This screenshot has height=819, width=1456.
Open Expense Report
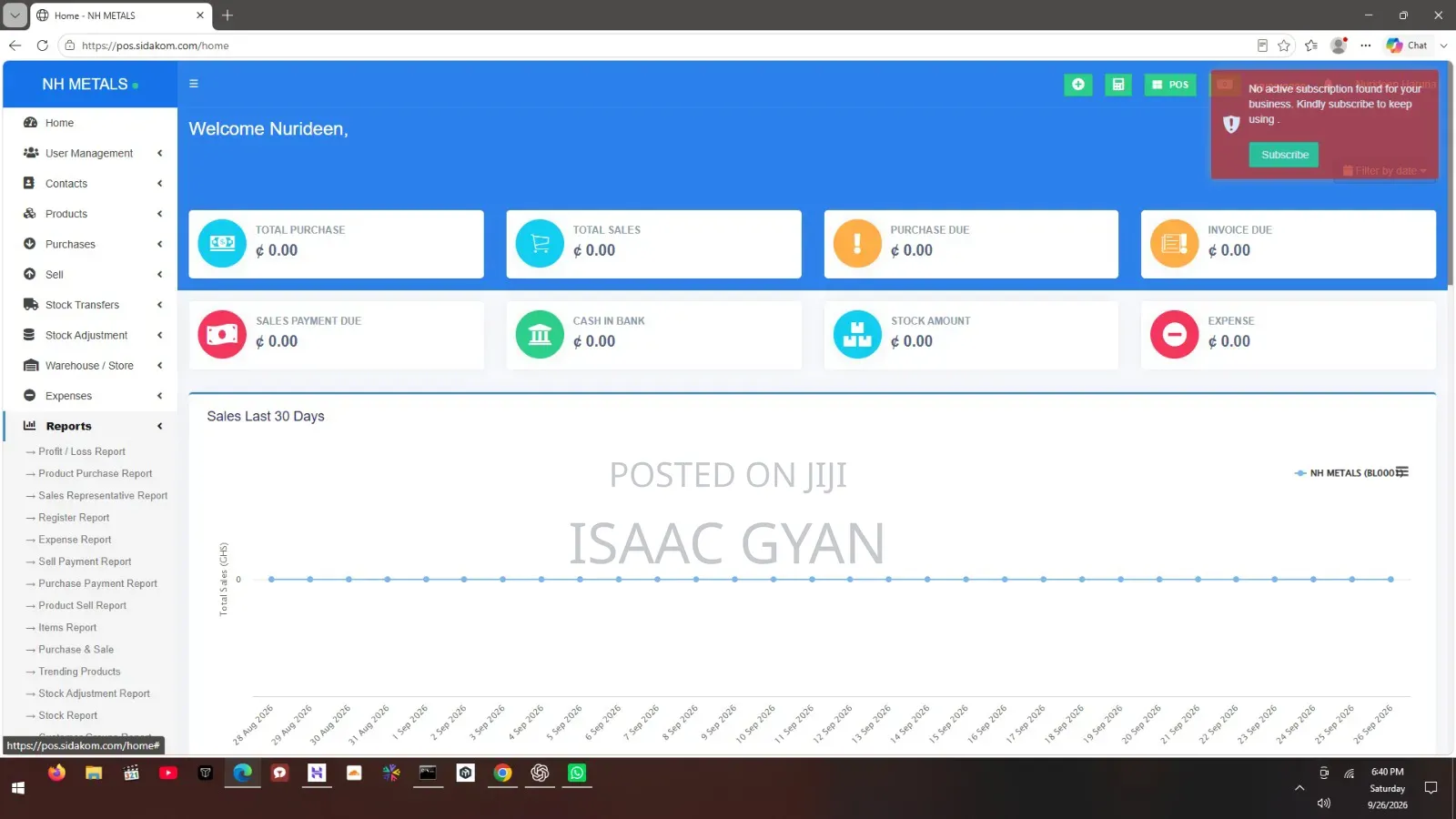coord(75,540)
